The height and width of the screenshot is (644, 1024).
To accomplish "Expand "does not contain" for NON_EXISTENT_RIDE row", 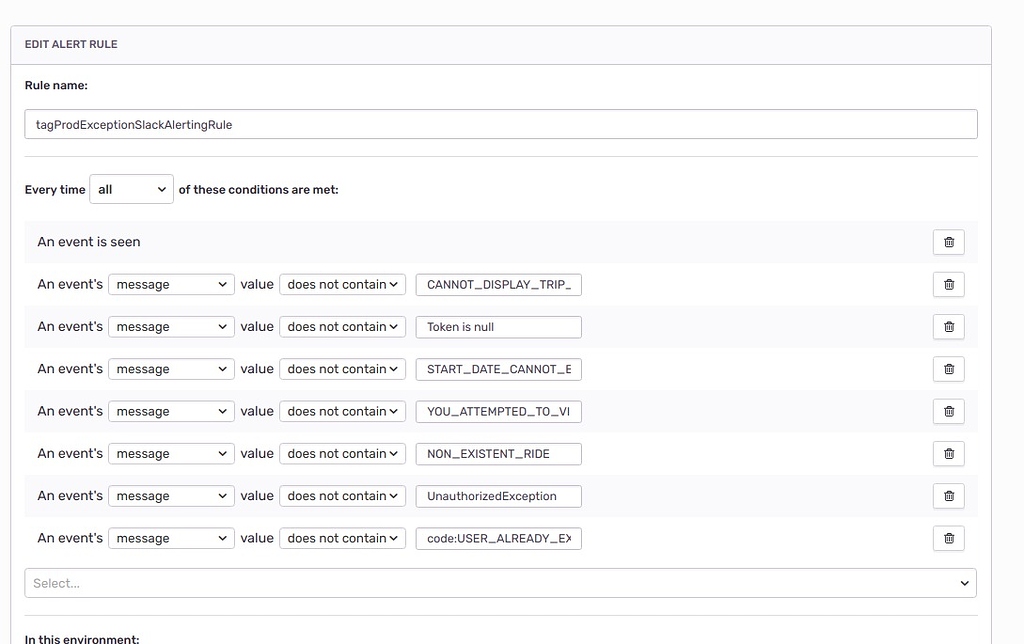I will pyautogui.click(x=342, y=453).
